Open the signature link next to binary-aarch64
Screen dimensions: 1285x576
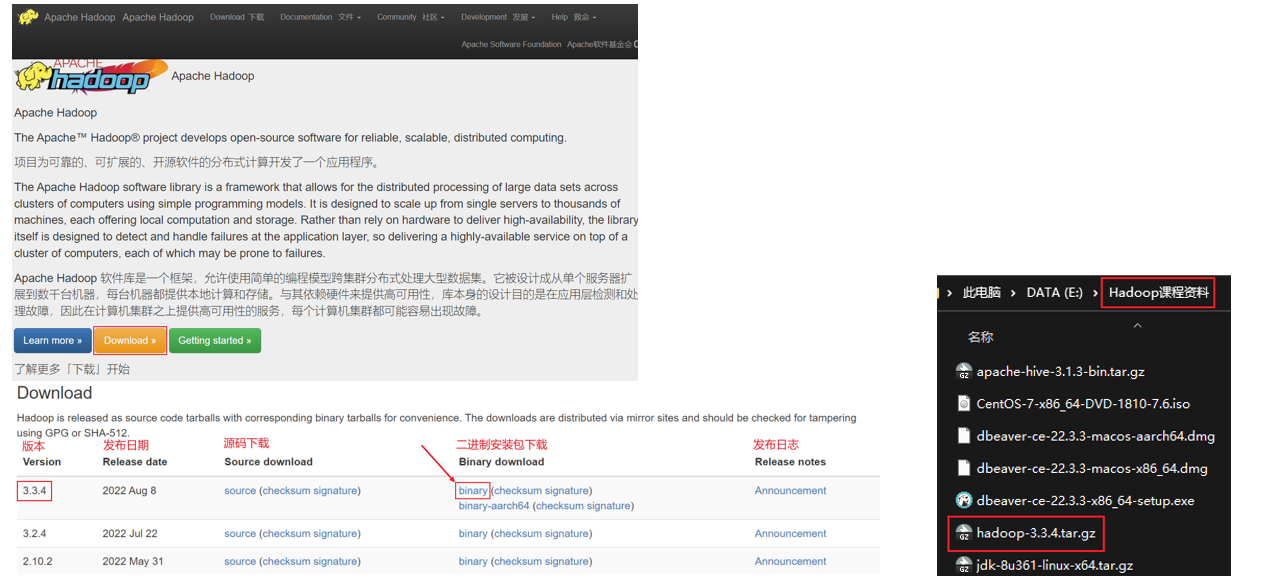click(609, 506)
